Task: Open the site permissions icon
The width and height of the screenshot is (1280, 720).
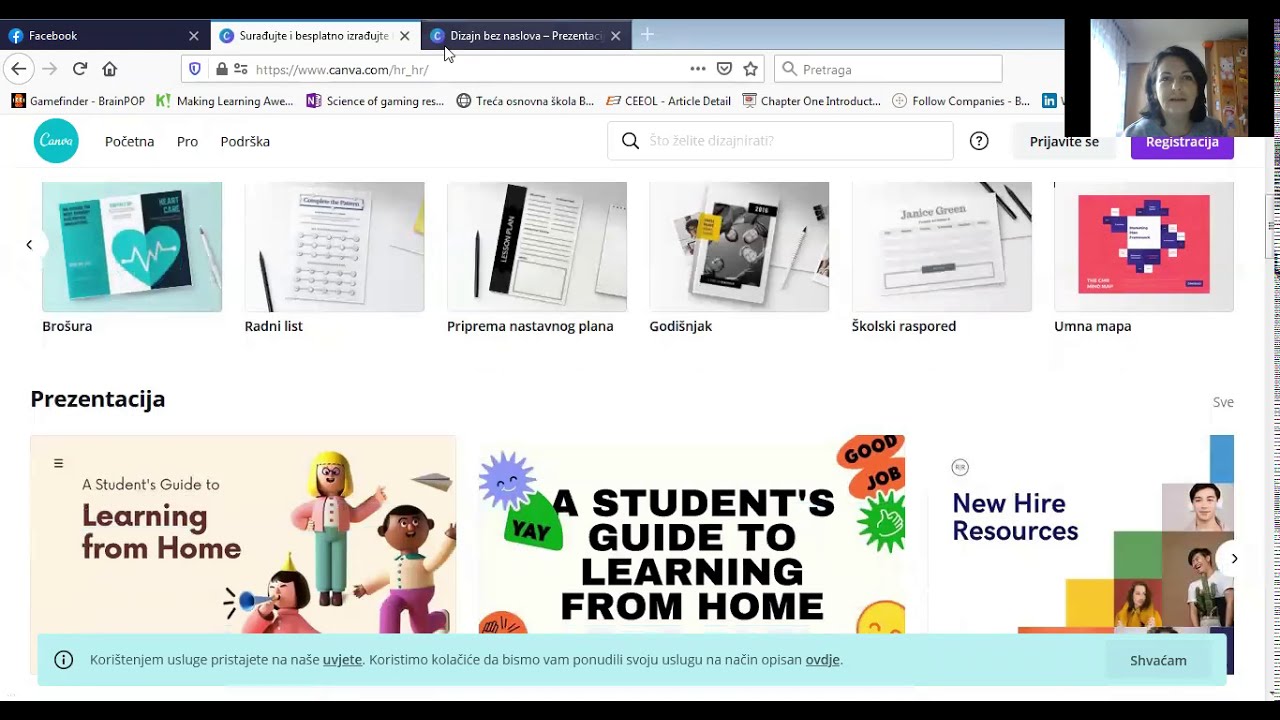Action: (x=241, y=69)
